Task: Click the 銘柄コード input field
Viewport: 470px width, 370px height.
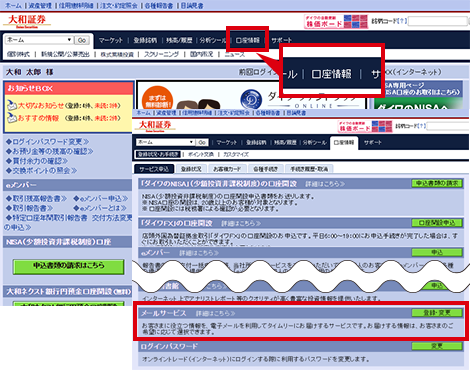Action: 438,21
